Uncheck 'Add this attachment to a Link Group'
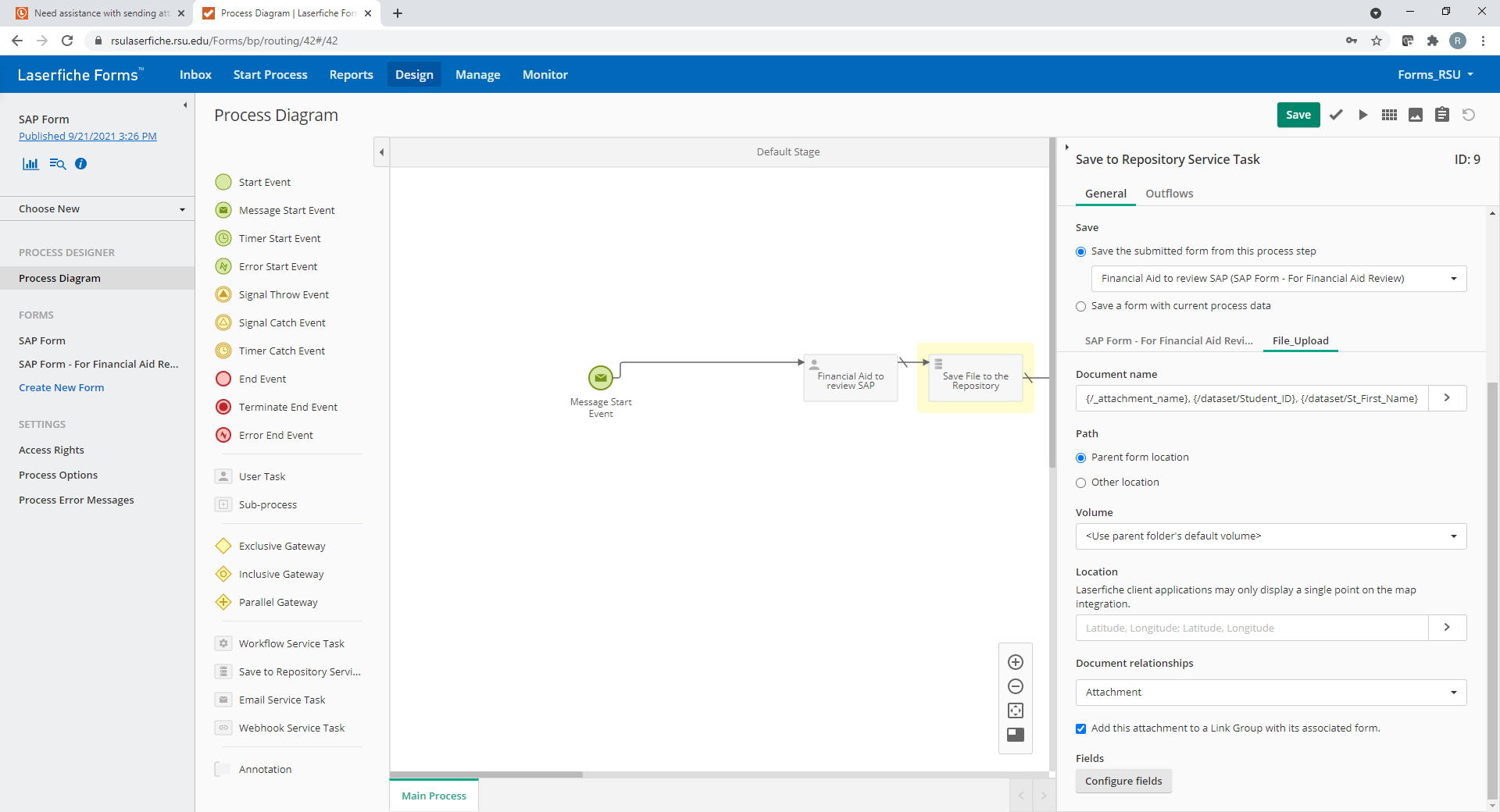Image resolution: width=1500 pixels, height=812 pixels. [1081, 728]
